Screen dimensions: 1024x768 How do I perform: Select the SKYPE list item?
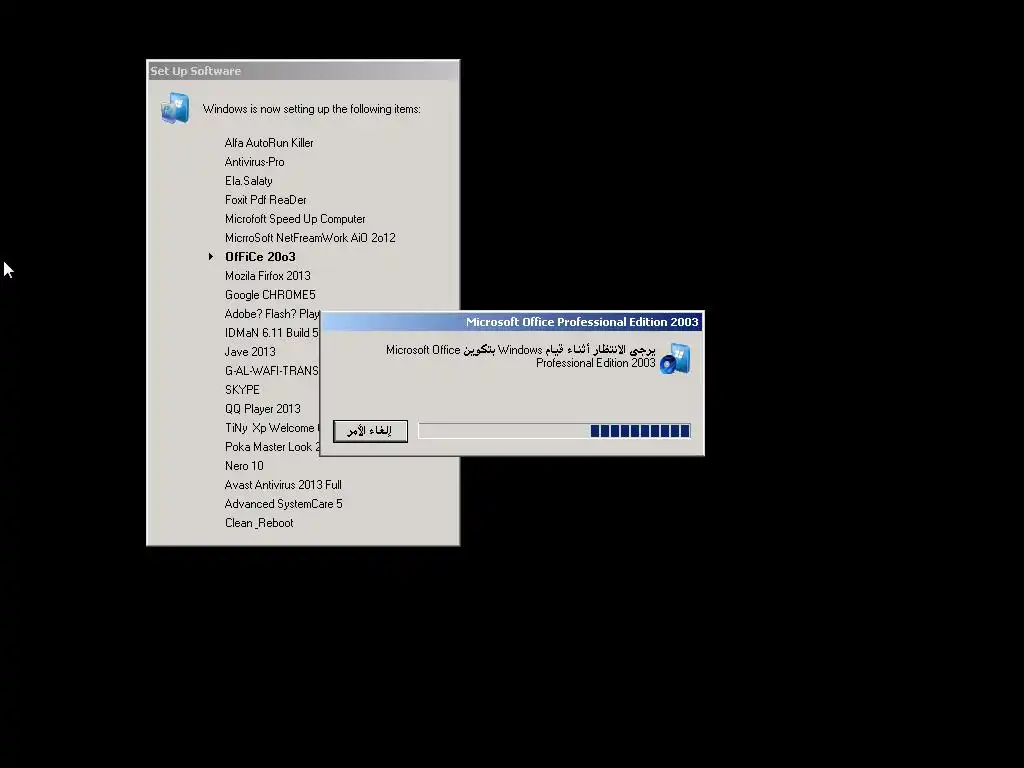(x=242, y=389)
